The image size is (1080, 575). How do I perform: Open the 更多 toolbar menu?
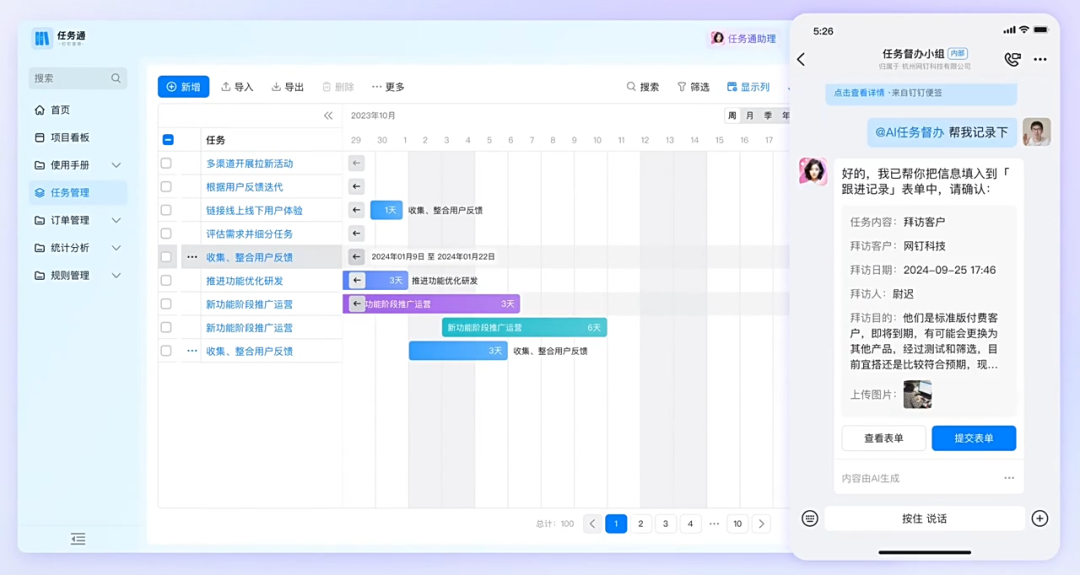388,87
